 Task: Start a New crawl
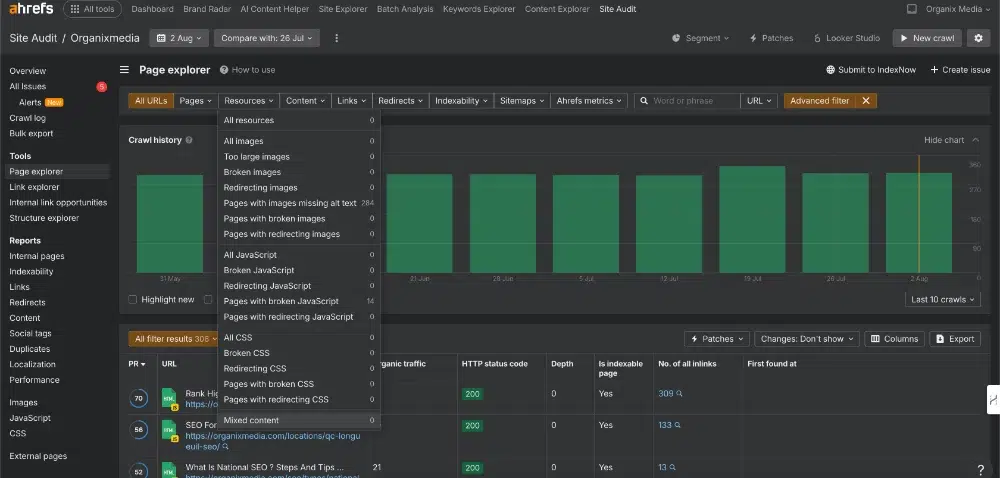click(927, 38)
